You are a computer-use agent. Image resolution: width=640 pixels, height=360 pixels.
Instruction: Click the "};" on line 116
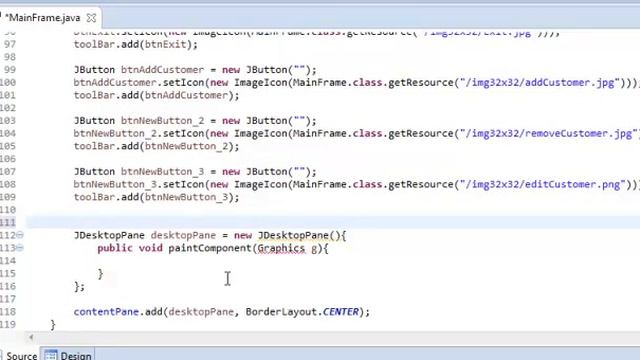[x=79, y=287]
